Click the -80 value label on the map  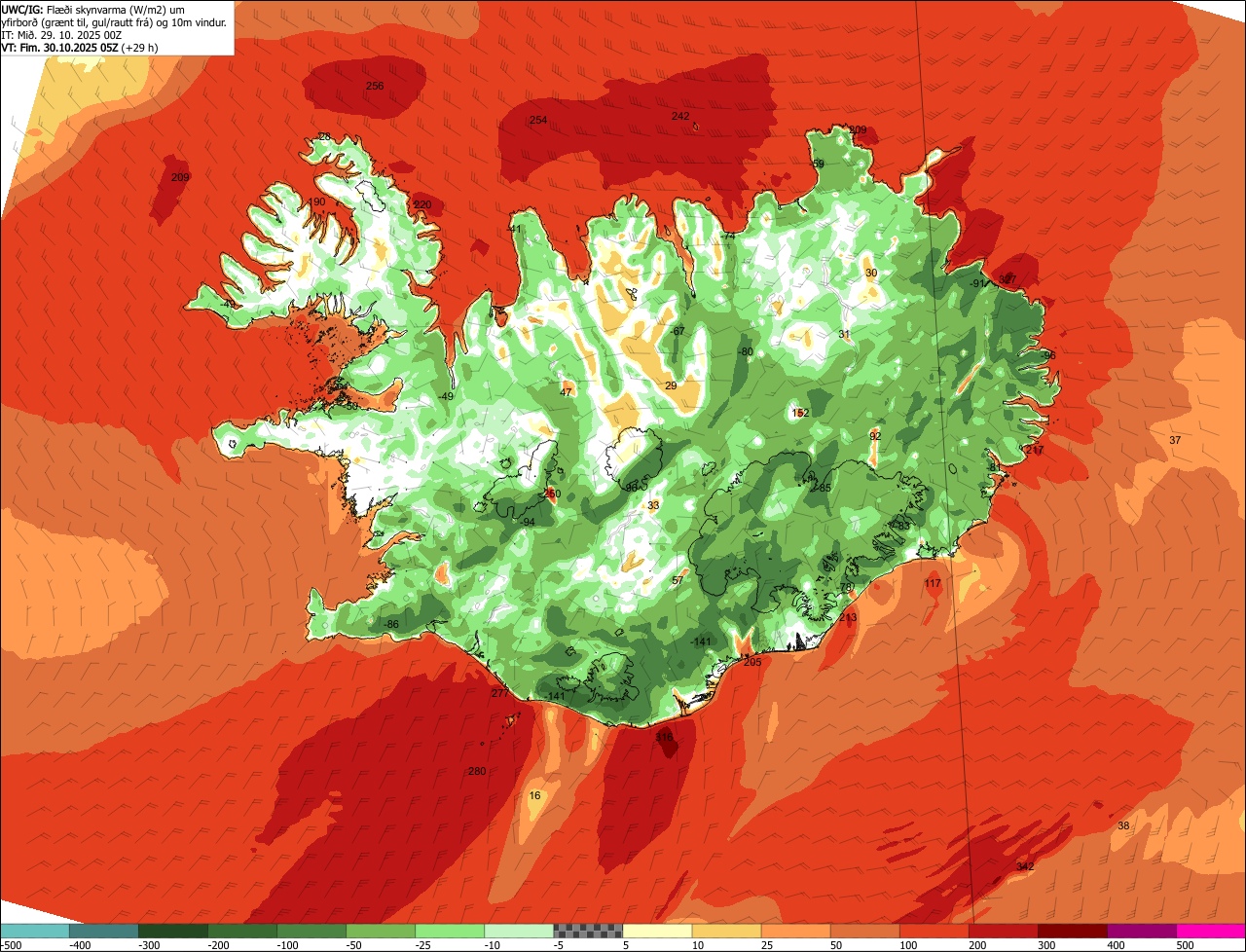point(745,351)
